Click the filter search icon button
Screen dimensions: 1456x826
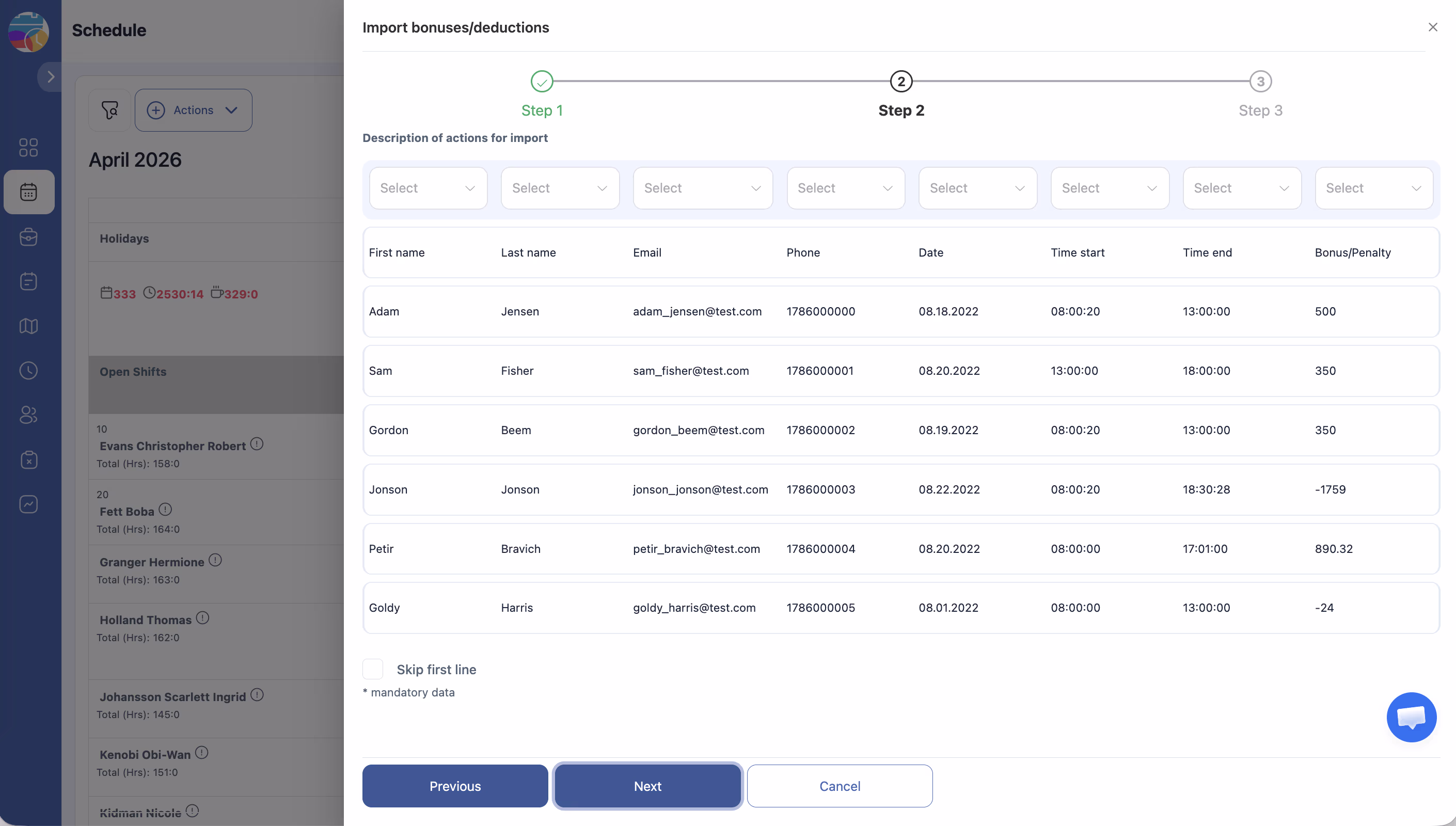109,110
